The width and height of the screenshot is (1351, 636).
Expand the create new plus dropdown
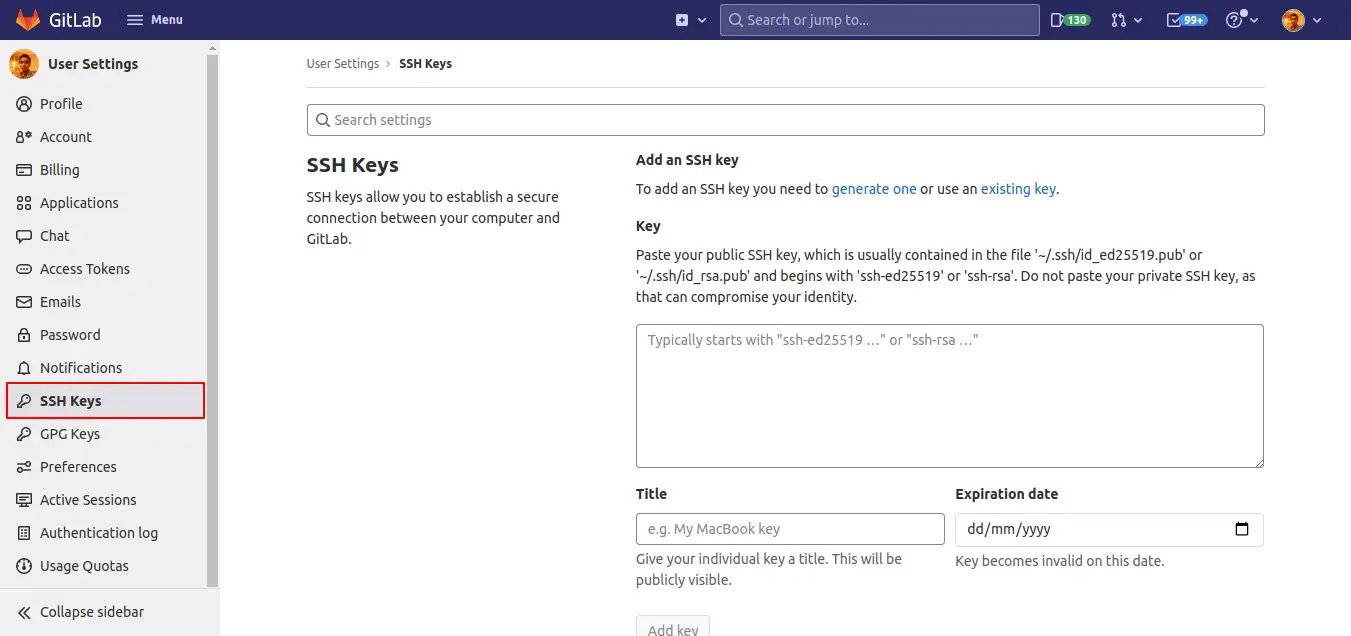(x=690, y=20)
